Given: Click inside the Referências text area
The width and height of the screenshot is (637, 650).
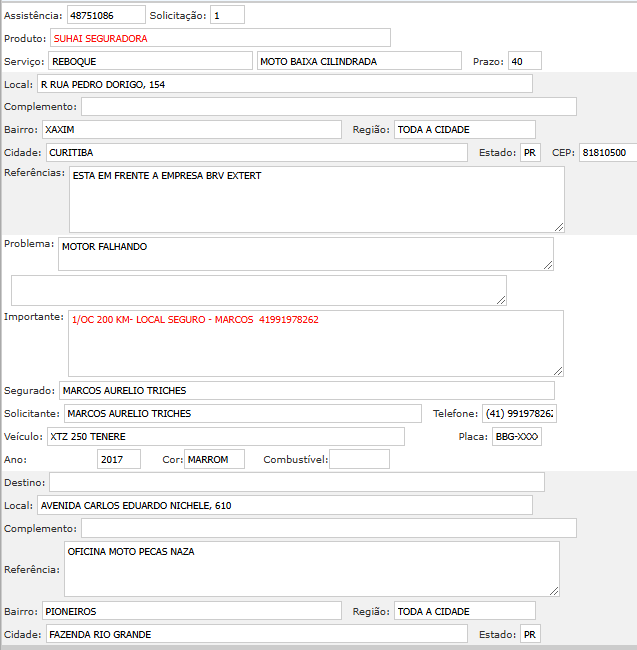Looking at the screenshot, I should click(x=316, y=199).
